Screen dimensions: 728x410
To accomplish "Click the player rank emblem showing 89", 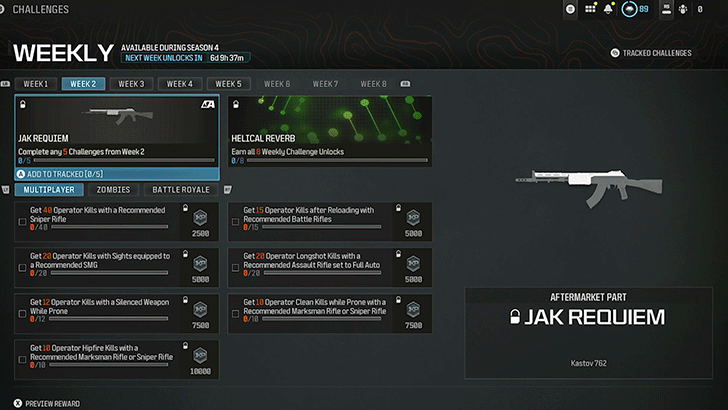I will (x=629, y=9).
